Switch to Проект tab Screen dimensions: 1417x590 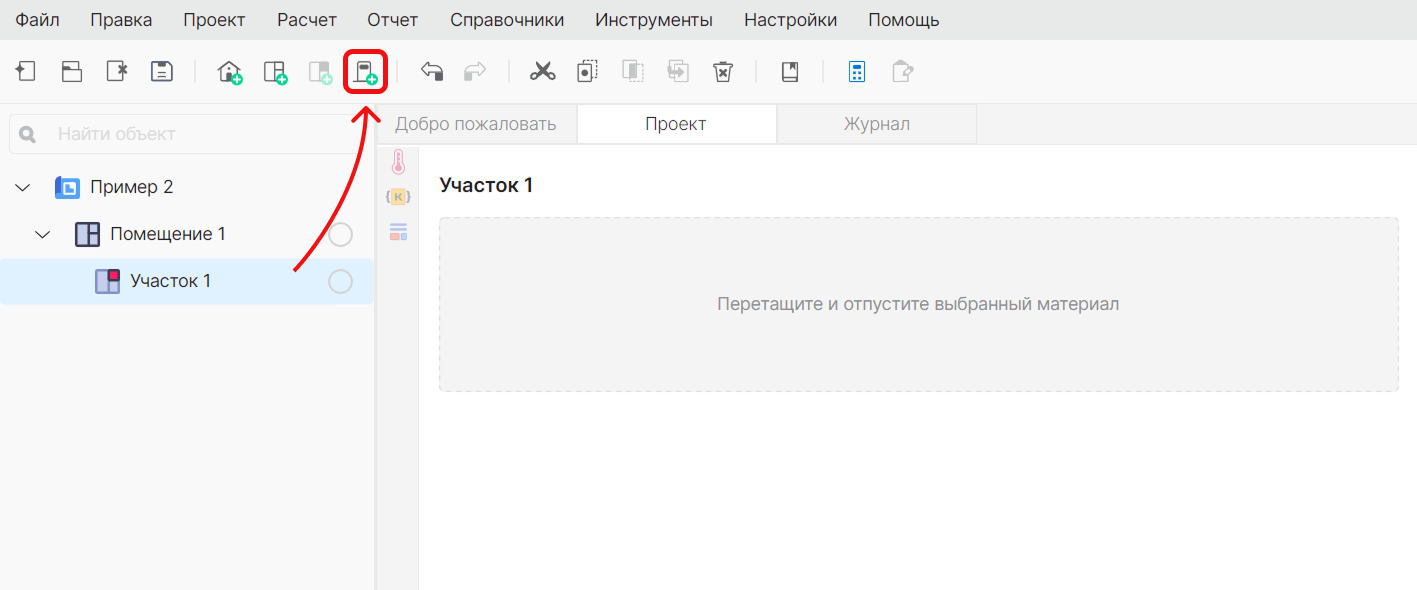click(x=676, y=124)
